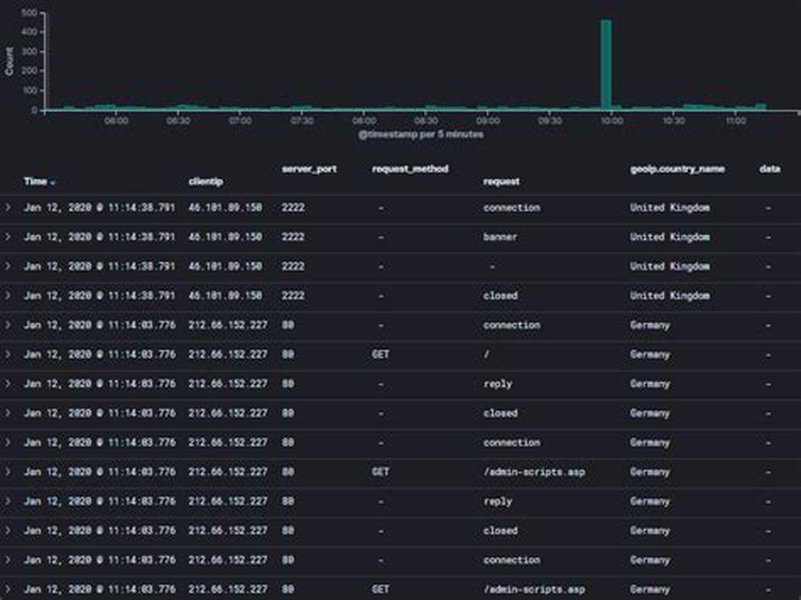801x600 pixels.
Task: Click the clientip column header
Action: [205, 181]
